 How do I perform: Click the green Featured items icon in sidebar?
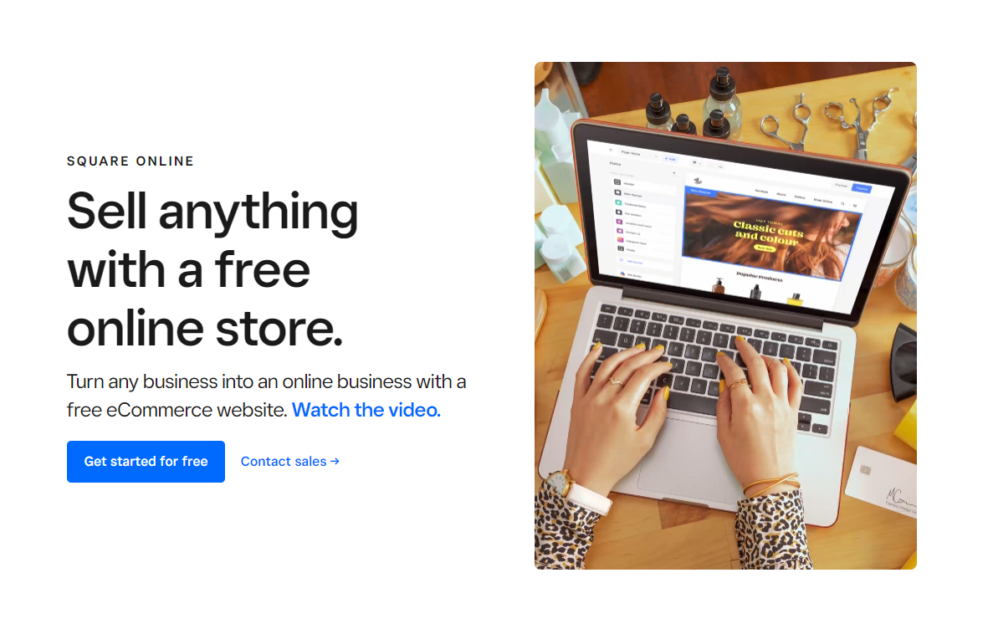coord(619,202)
